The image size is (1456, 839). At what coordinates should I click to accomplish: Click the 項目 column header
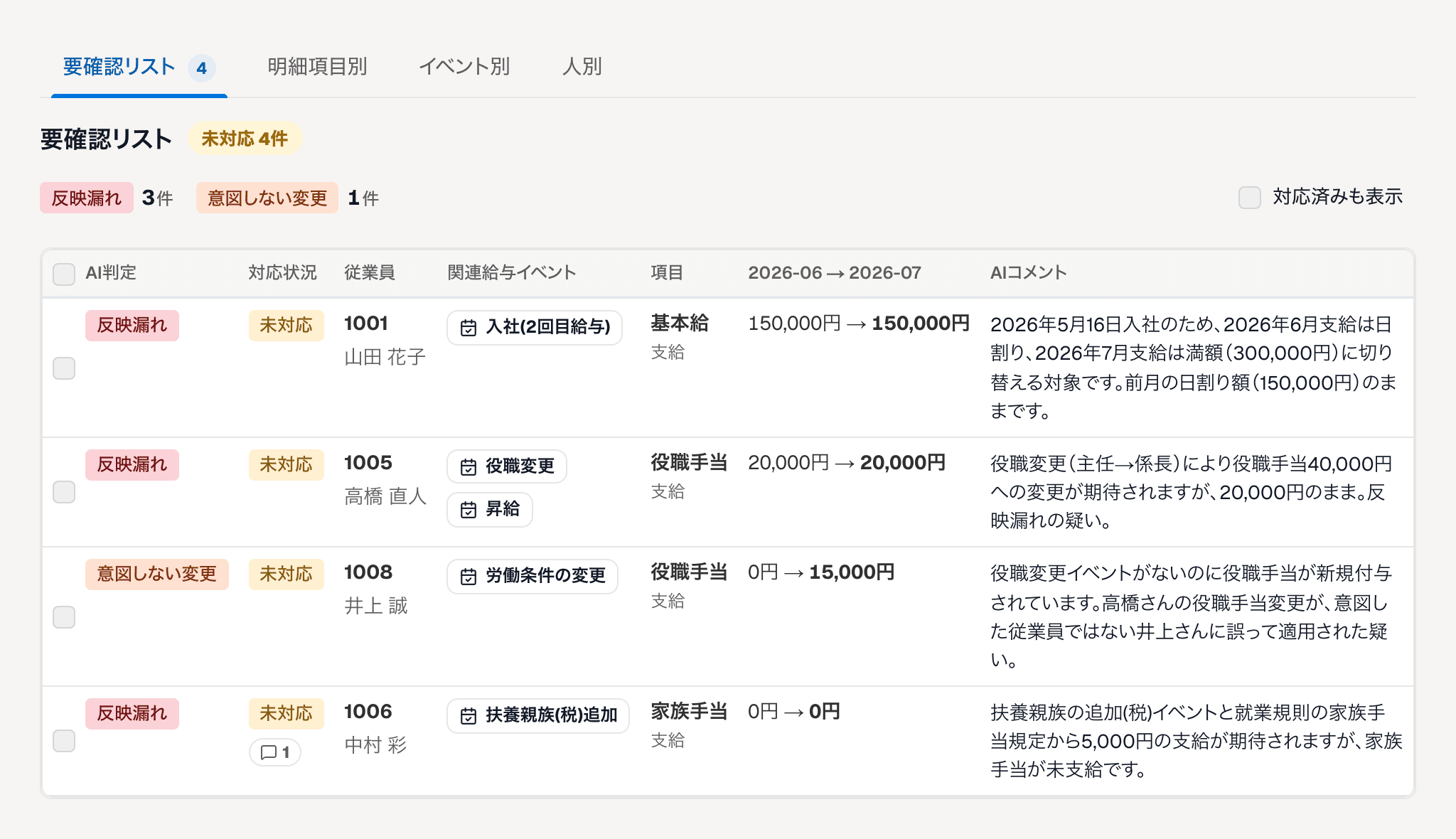(x=667, y=273)
